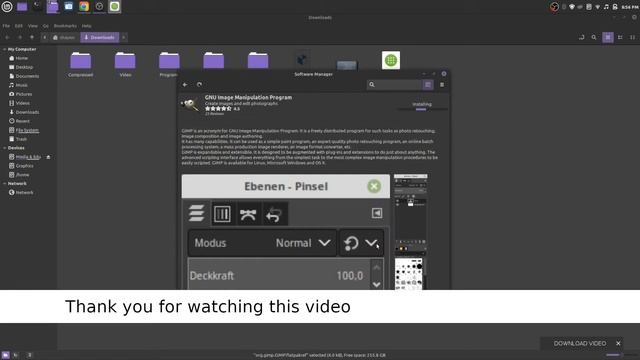Toggle location entry in file manager toolbar

[x=581, y=37]
